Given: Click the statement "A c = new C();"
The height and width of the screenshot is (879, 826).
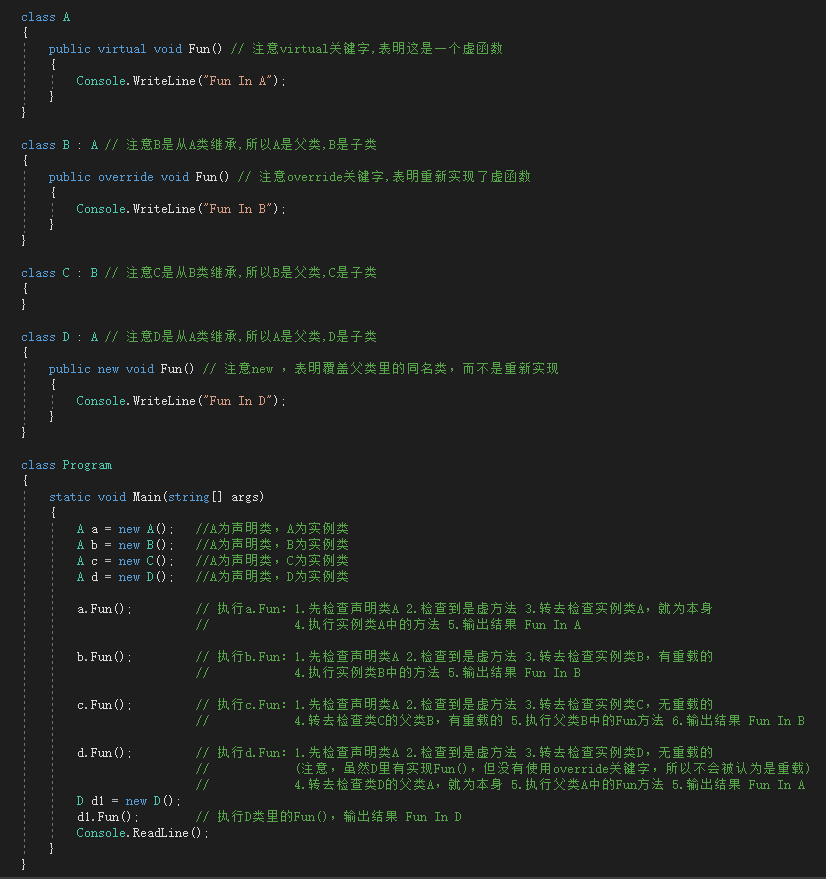Looking at the screenshot, I should coord(125,561).
